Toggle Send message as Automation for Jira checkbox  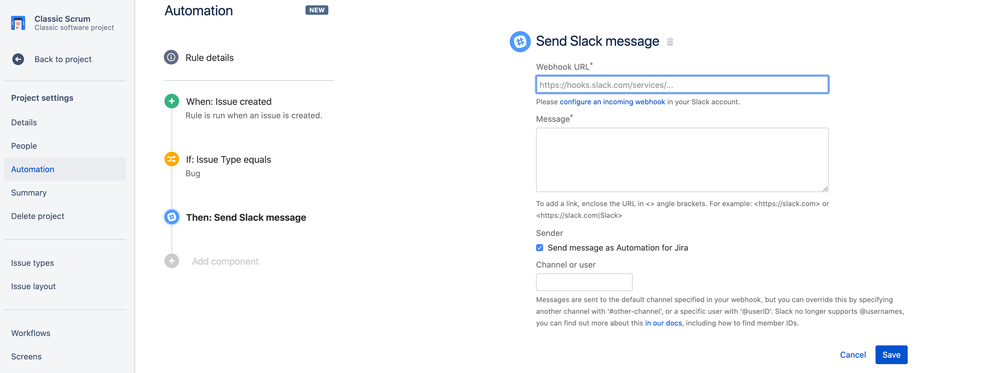(540, 248)
